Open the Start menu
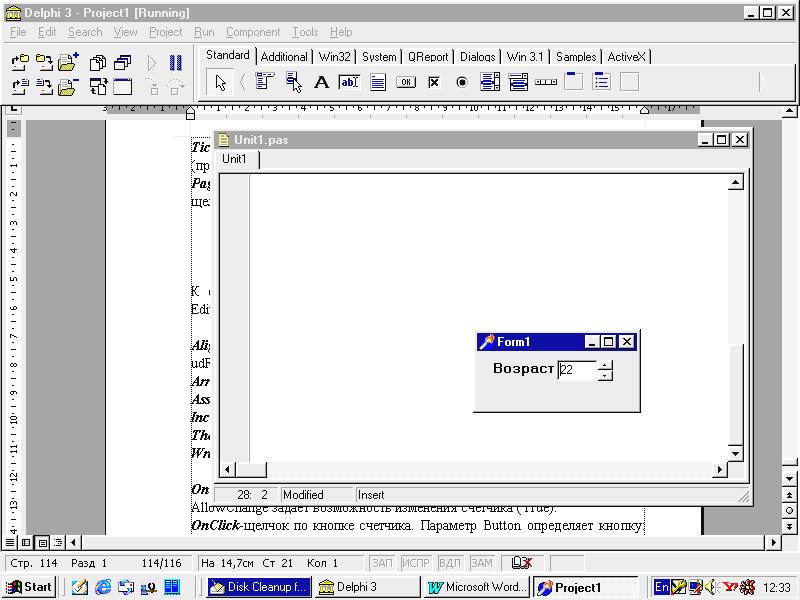800x600 pixels. point(29,587)
